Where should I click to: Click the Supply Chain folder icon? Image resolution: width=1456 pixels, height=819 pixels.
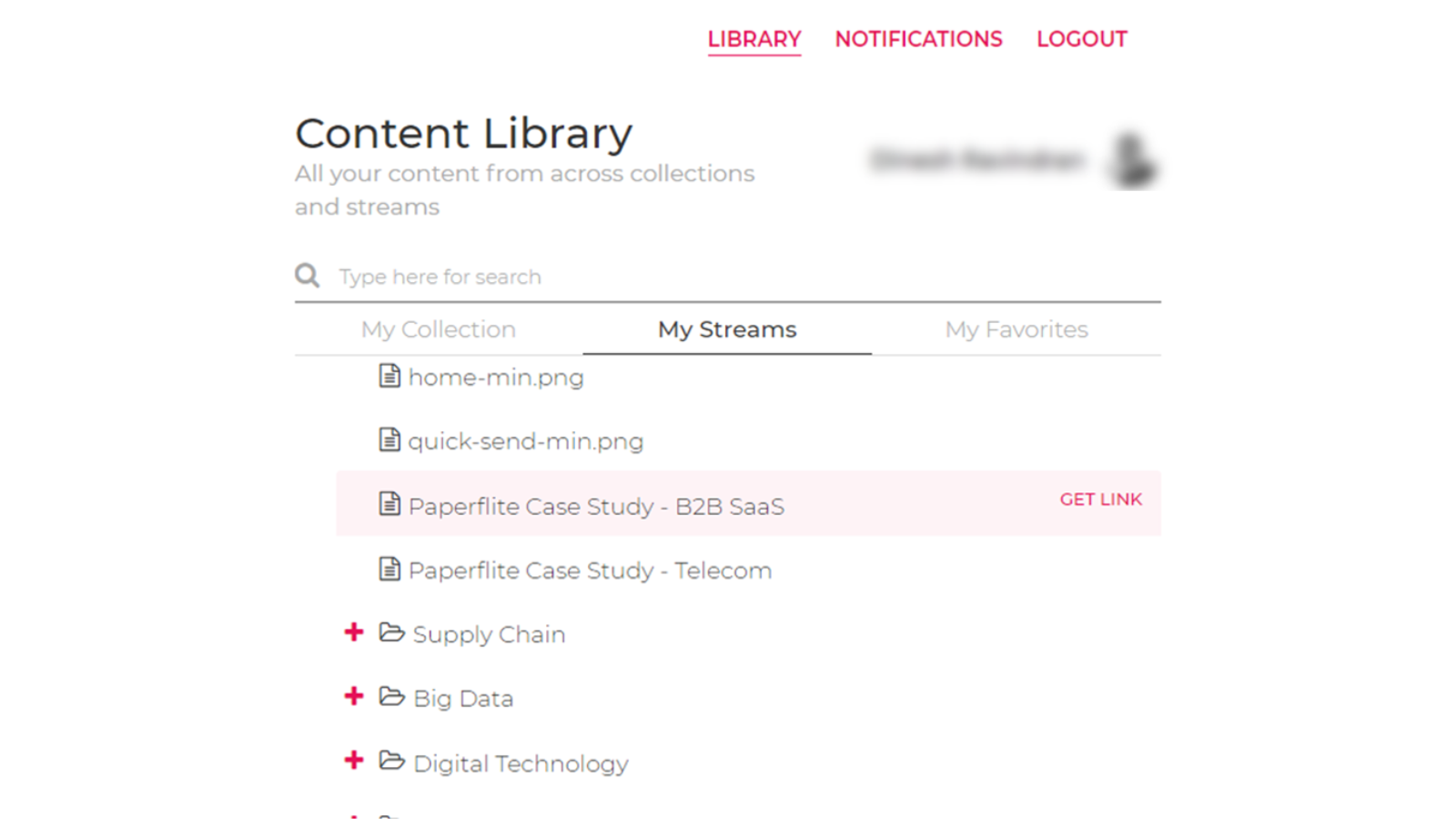point(391,632)
